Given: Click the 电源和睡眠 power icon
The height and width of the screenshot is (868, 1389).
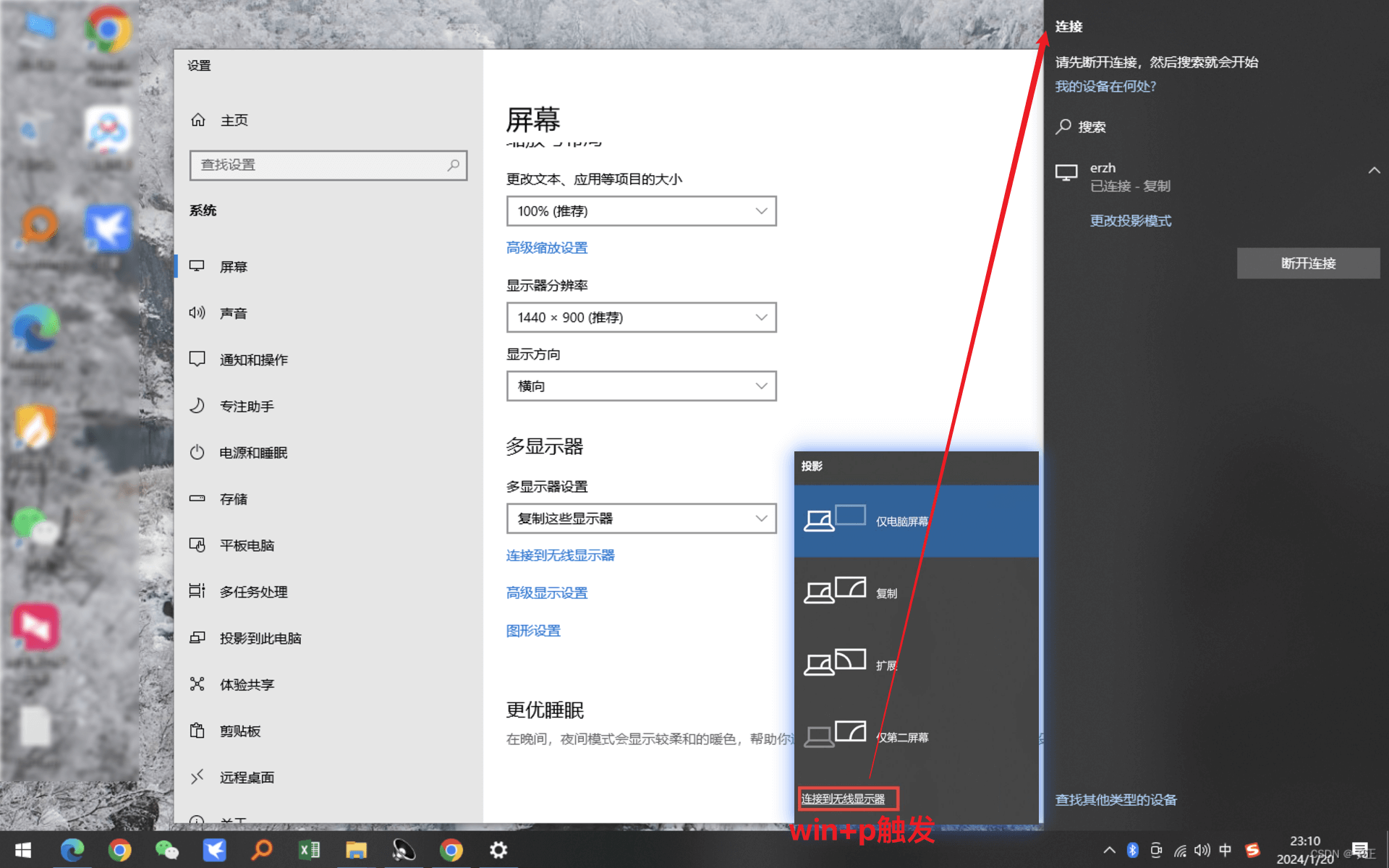Looking at the screenshot, I should click(x=197, y=452).
